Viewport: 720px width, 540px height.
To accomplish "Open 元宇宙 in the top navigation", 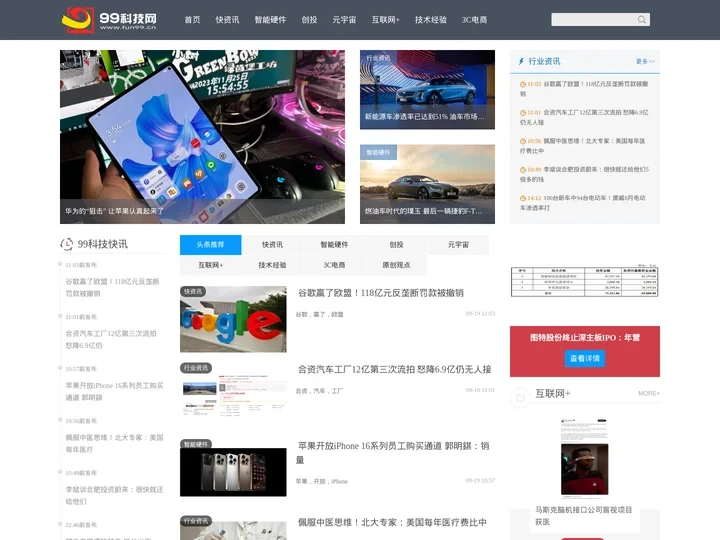I will click(x=344, y=20).
